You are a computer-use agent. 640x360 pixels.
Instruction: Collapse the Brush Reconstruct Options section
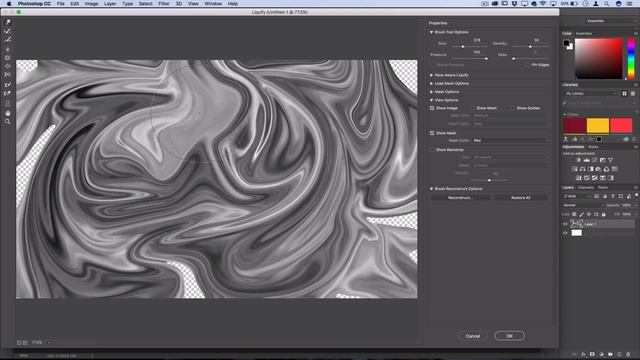point(431,189)
